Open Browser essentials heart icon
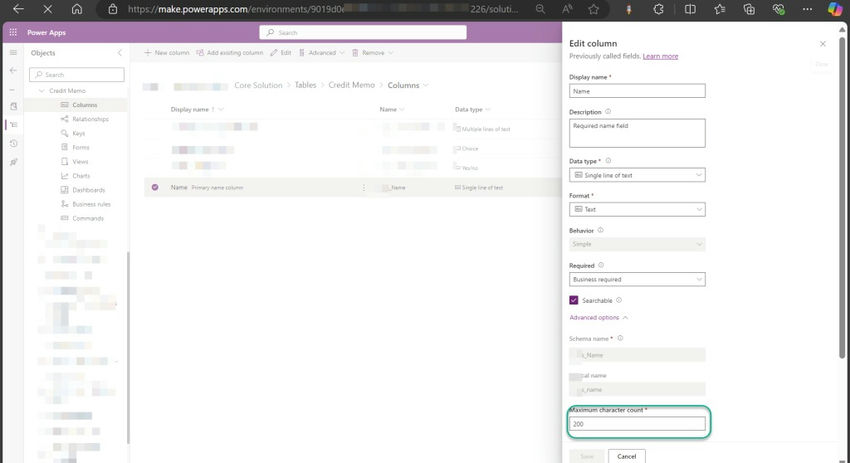Screen dimensions: 850x463 [778, 9]
